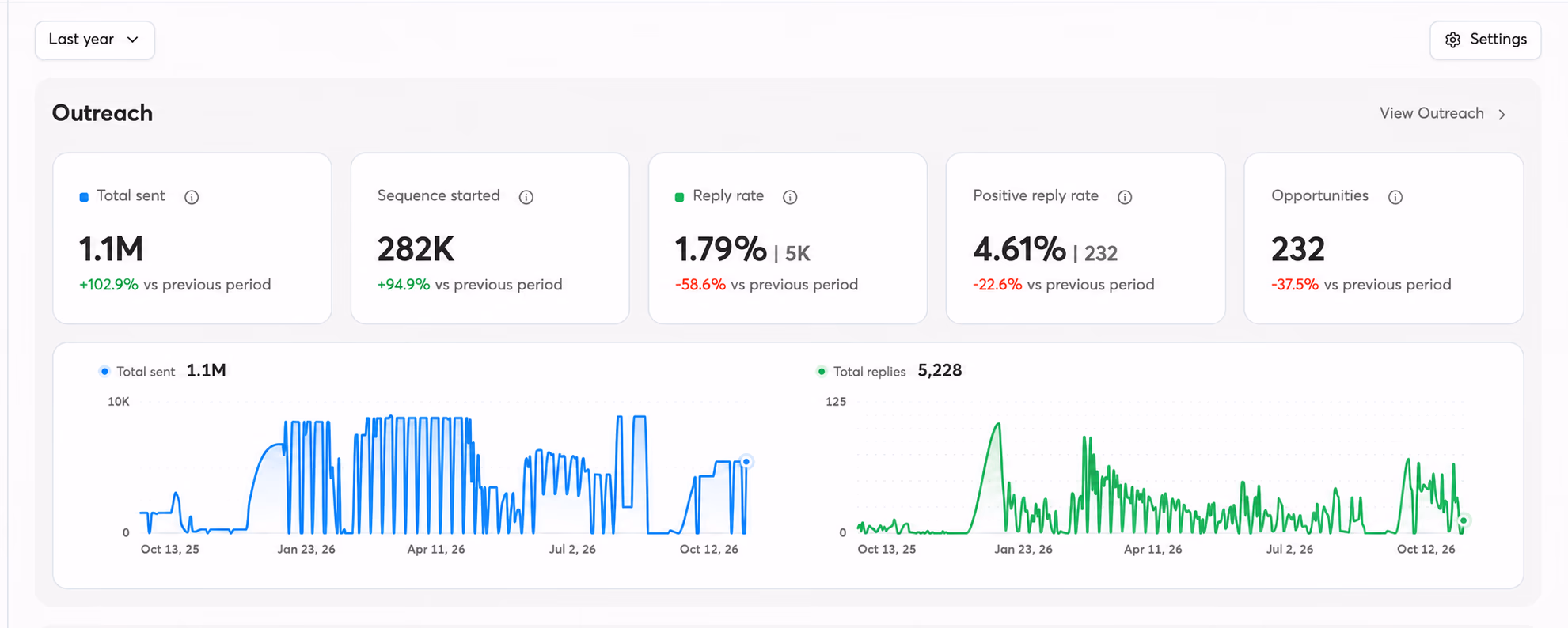The width and height of the screenshot is (1568, 628).
Task: Click the gear icon in Settings
Action: coord(1452,40)
